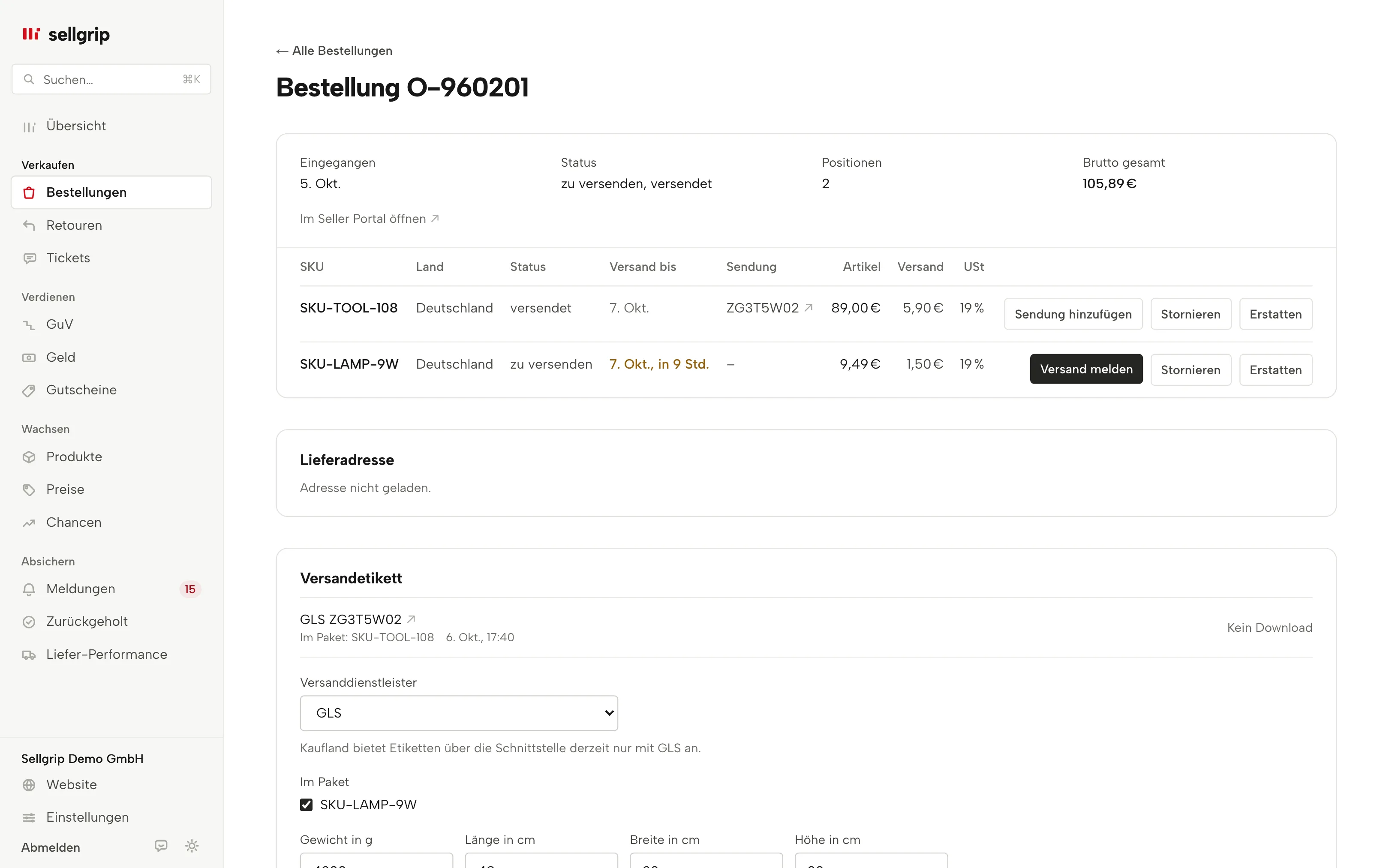Click Abmelden to log out

pos(51,847)
